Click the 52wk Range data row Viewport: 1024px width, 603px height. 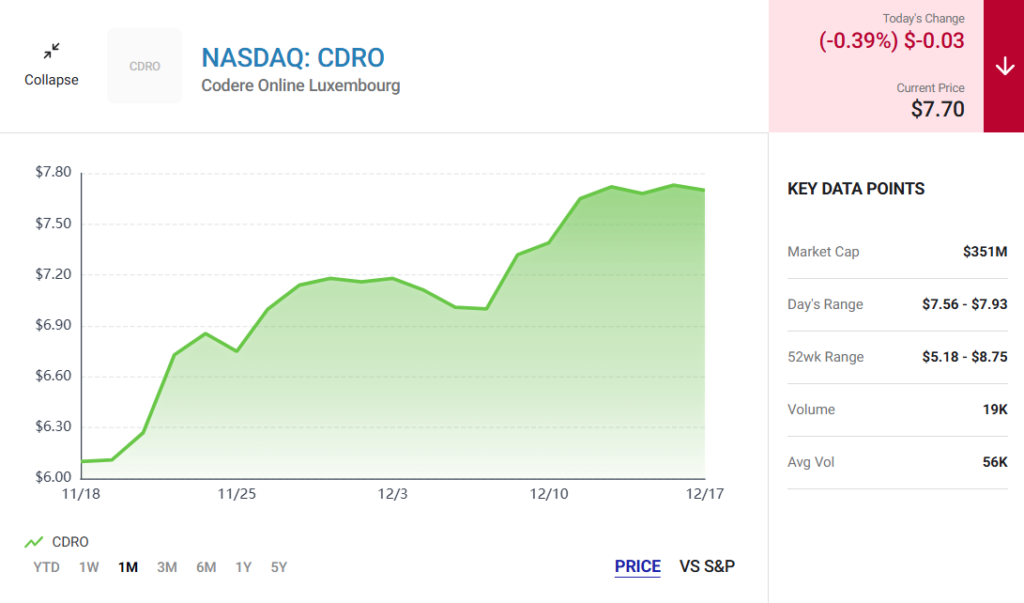point(896,357)
